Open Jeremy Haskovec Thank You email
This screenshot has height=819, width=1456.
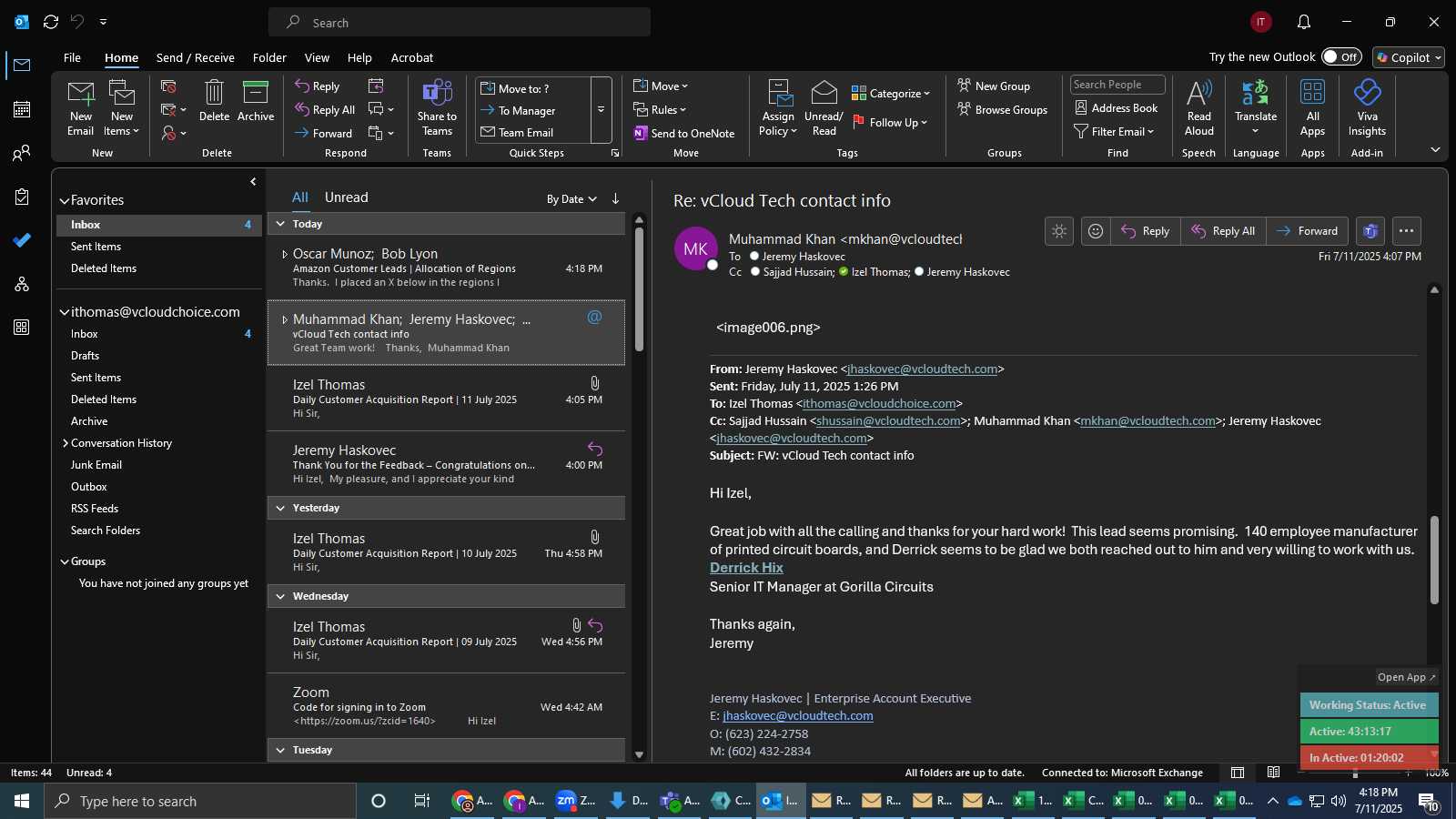tap(447, 464)
